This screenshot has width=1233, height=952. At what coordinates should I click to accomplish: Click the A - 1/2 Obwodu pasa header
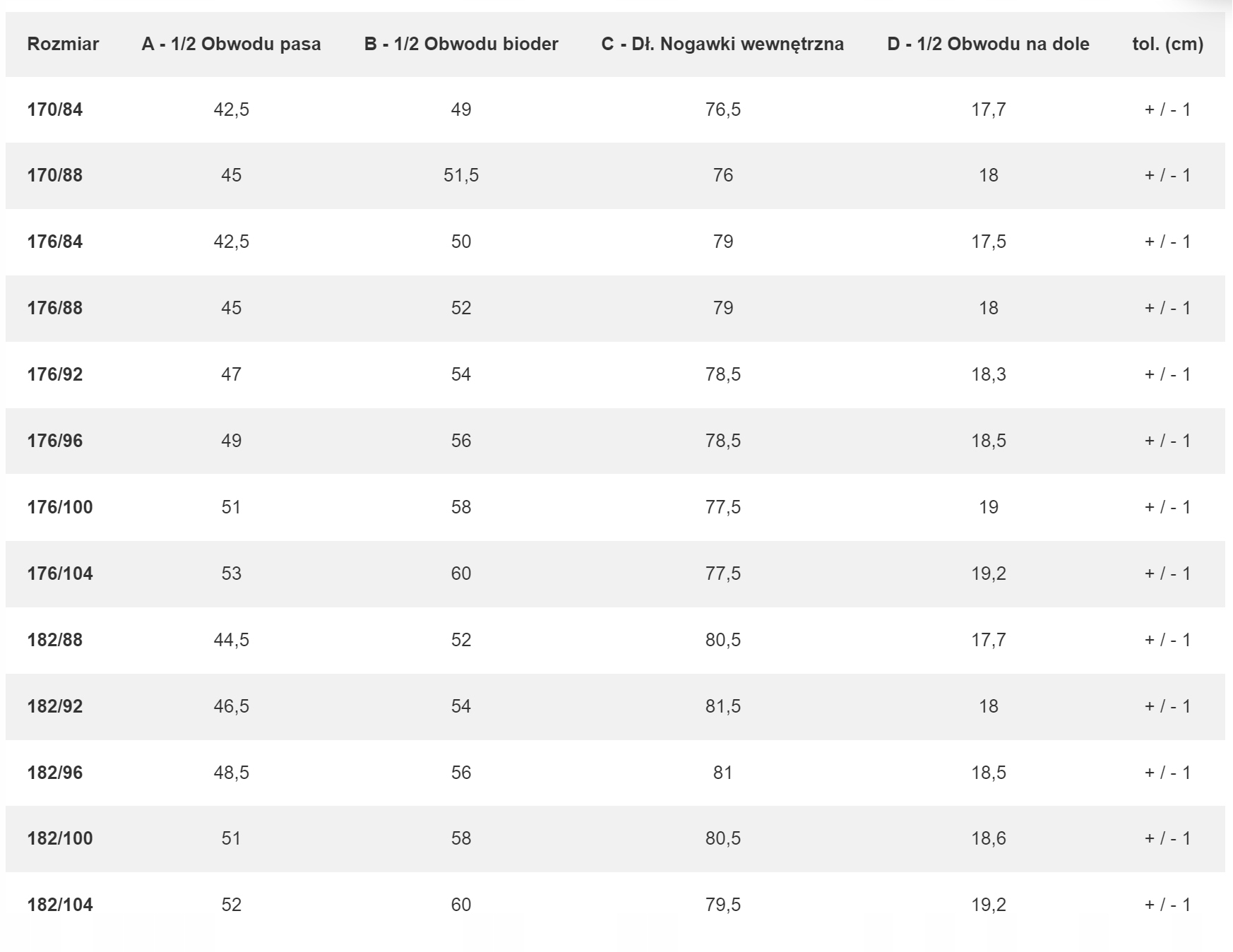coord(231,44)
